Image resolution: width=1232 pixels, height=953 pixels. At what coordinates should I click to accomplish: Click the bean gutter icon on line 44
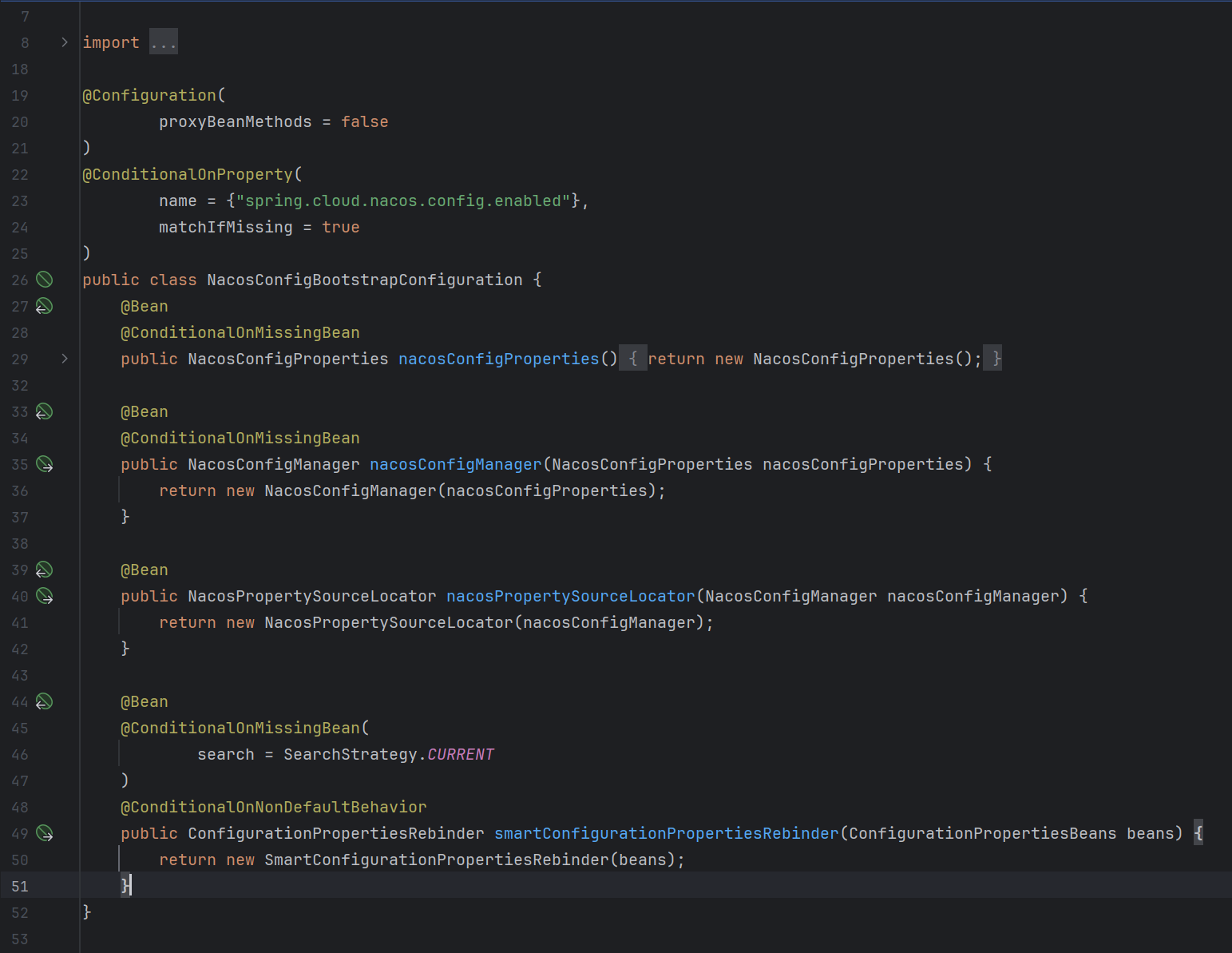tap(45, 701)
